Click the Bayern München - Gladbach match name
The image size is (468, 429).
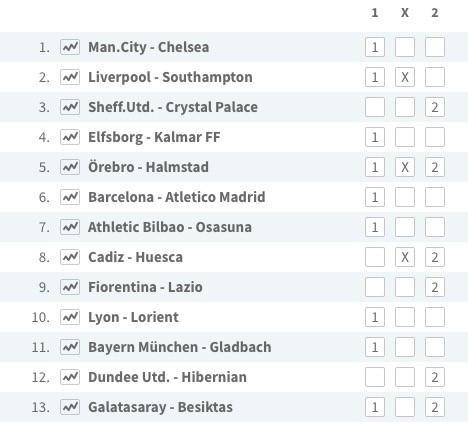(x=180, y=347)
